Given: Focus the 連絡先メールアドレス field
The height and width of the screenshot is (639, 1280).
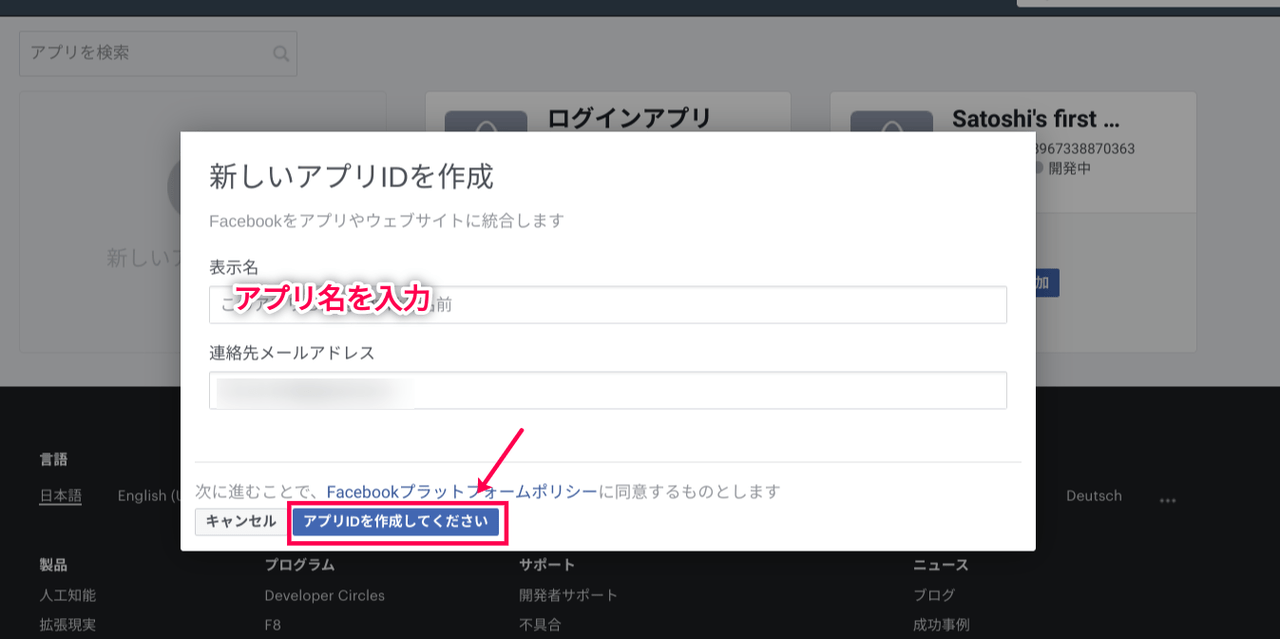Looking at the screenshot, I should pos(608,390).
